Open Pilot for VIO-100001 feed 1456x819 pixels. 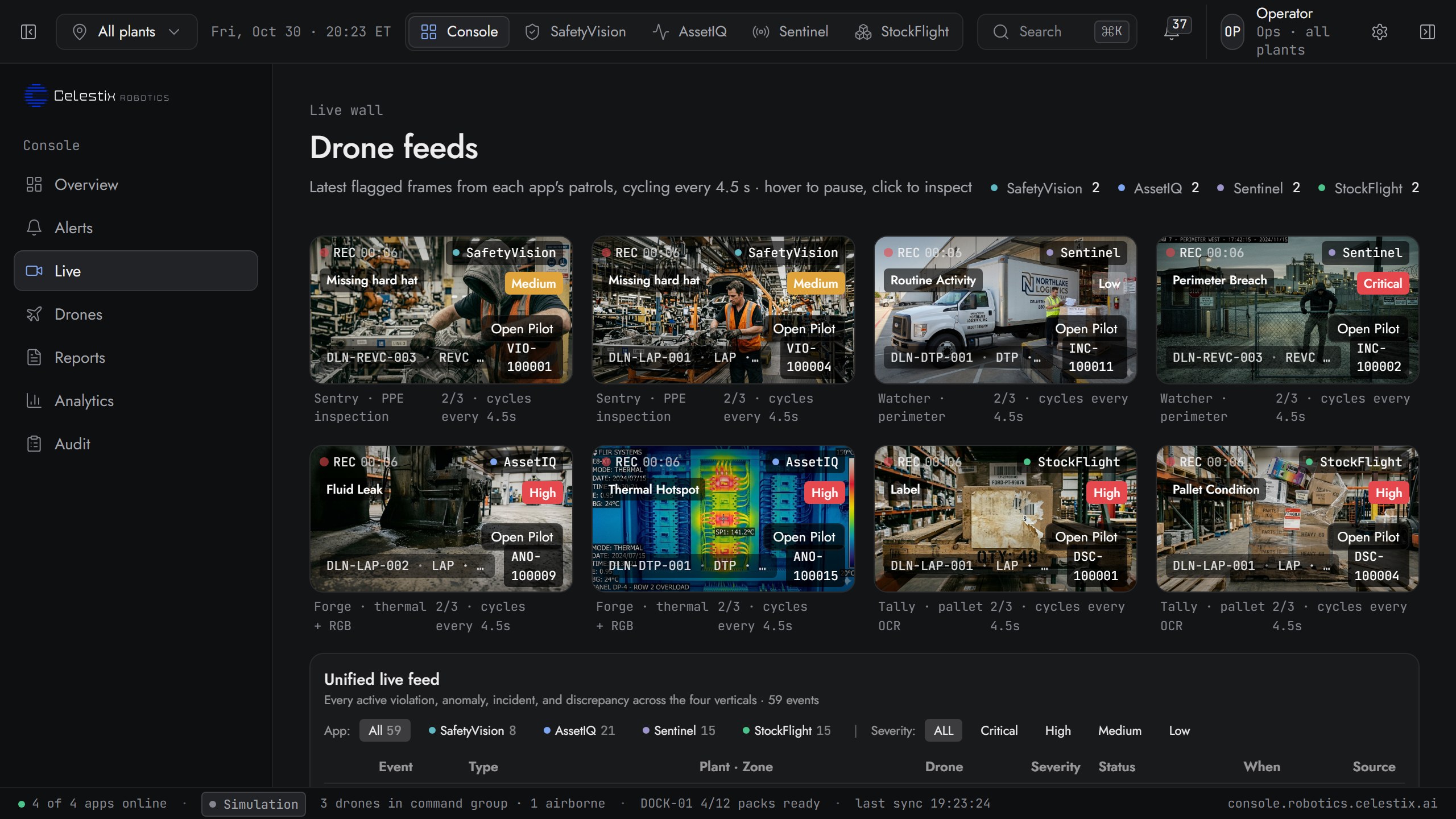(522, 329)
